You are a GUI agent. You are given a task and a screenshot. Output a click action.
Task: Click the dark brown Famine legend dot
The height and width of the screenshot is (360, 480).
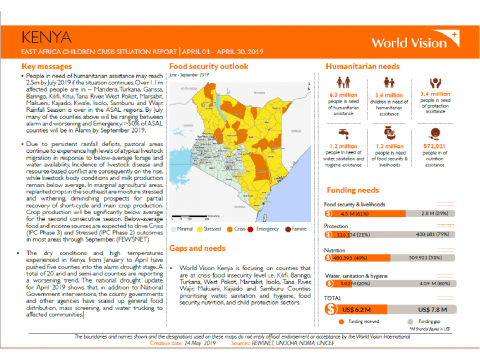288,229
